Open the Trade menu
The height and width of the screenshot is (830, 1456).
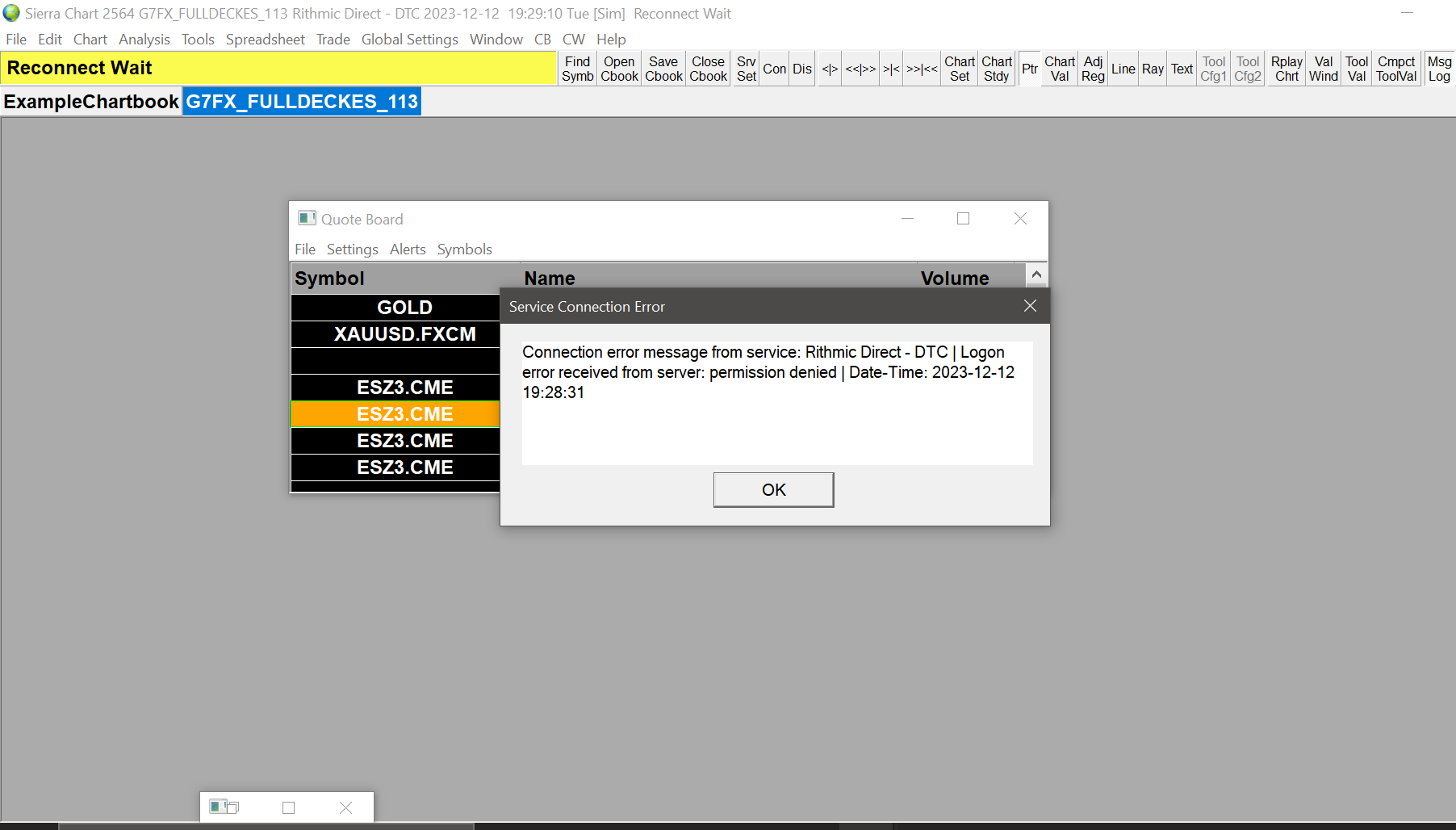333,40
